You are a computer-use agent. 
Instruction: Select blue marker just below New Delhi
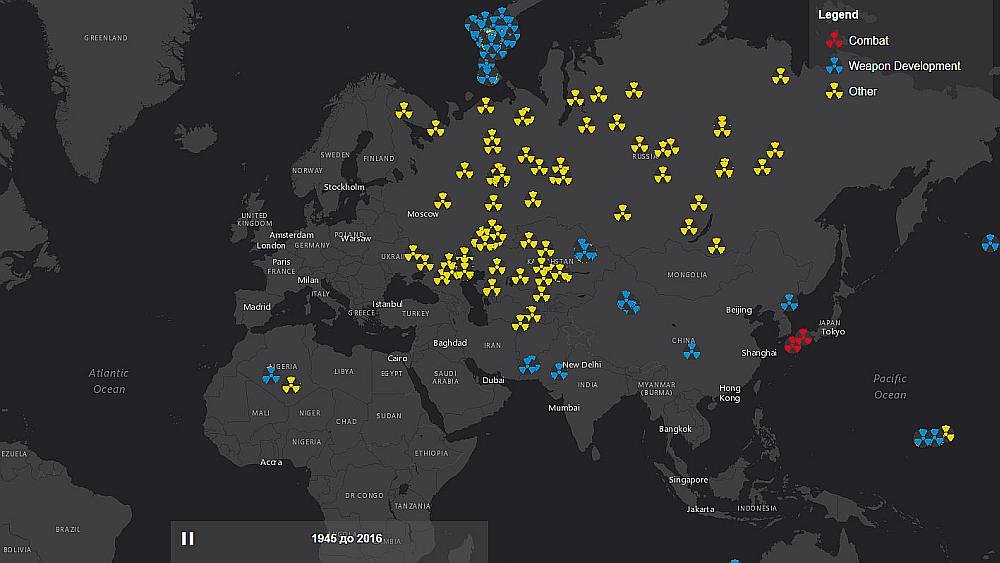point(559,372)
